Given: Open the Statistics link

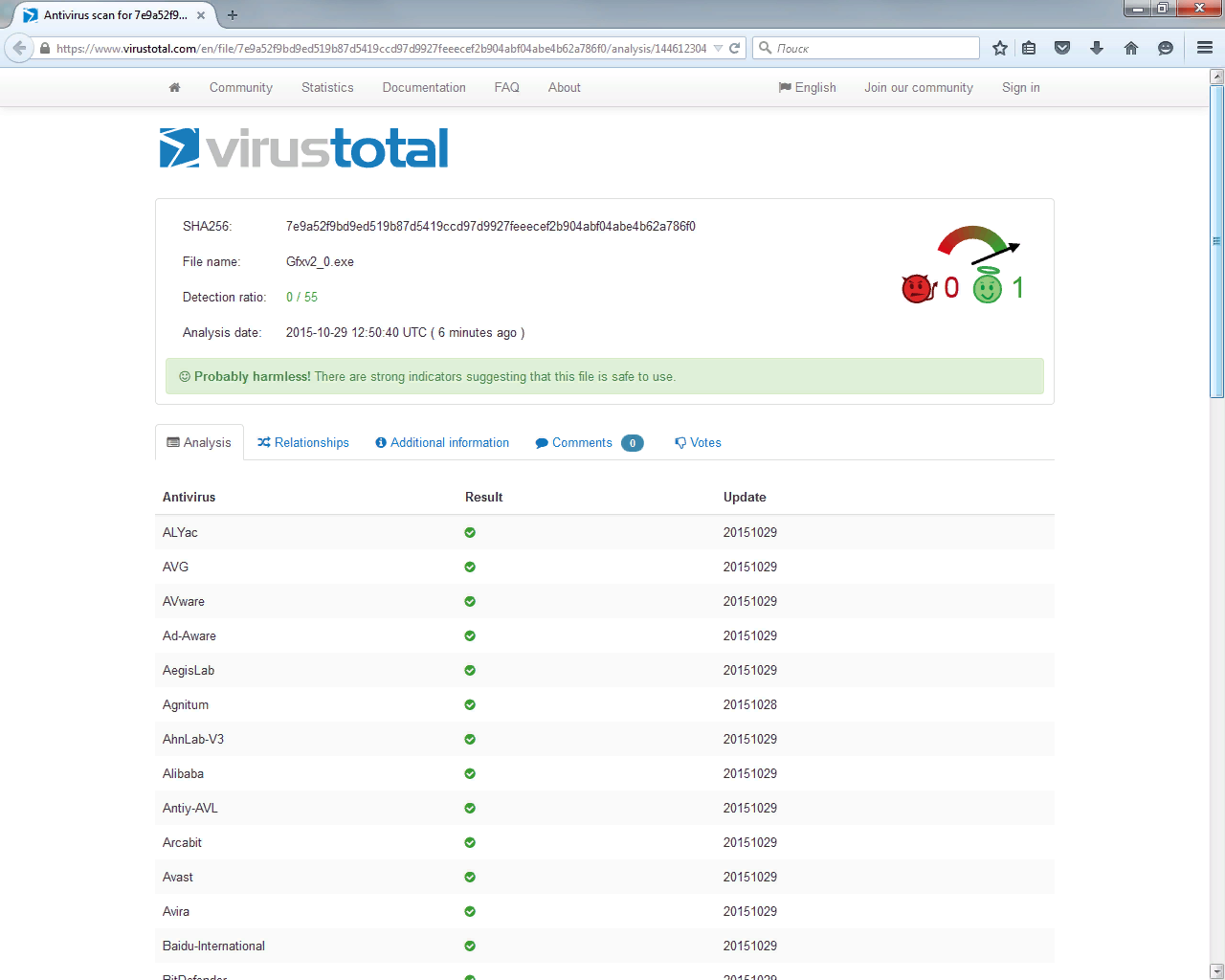Looking at the screenshot, I should pyautogui.click(x=327, y=87).
